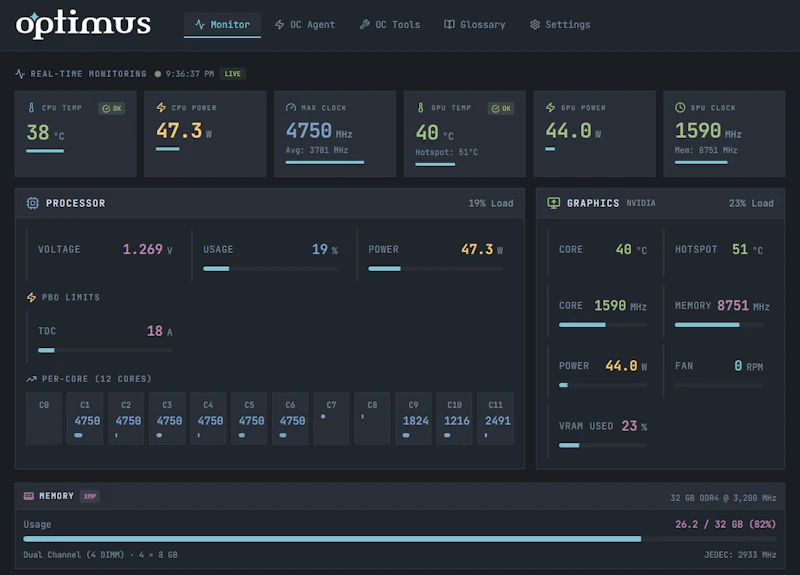The height and width of the screenshot is (575, 800).
Task: Click the PBO Limits lightning icon
Action: click(x=31, y=297)
